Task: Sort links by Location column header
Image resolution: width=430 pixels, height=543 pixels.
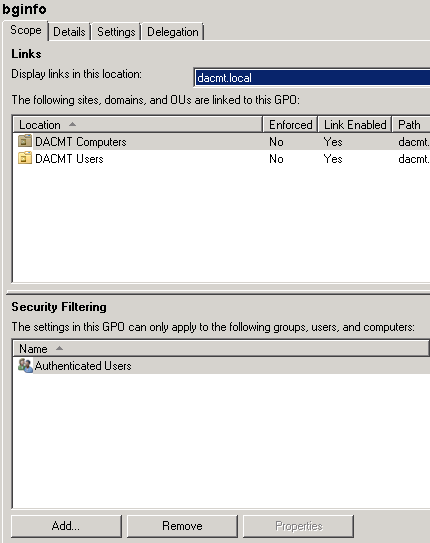Action: (x=137, y=124)
